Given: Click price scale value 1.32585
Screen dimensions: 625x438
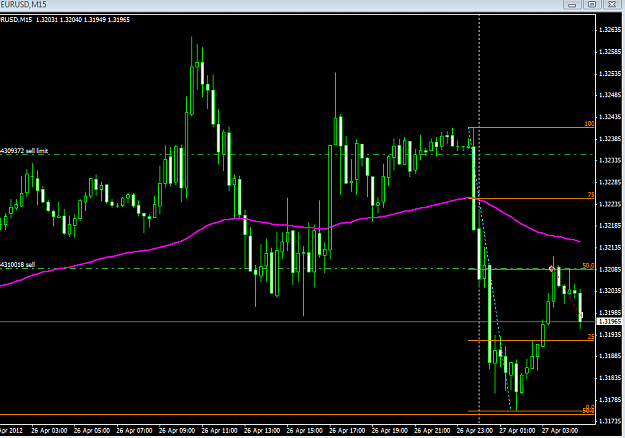Looking at the screenshot, I should (x=610, y=52).
